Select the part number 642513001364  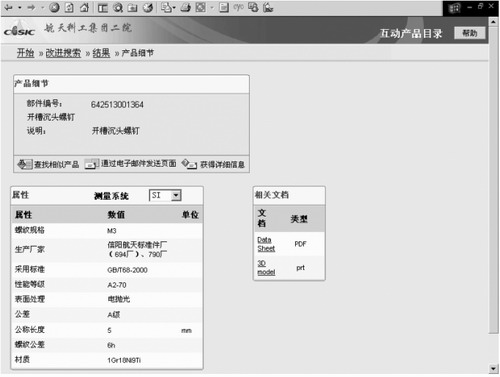(x=117, y=105)
